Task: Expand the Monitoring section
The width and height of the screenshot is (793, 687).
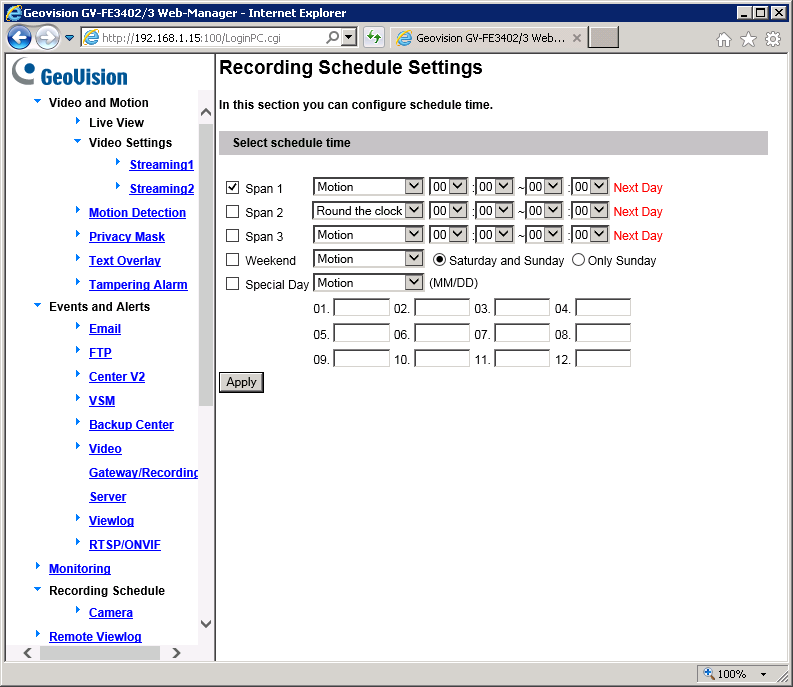Action: click(38, 566)
